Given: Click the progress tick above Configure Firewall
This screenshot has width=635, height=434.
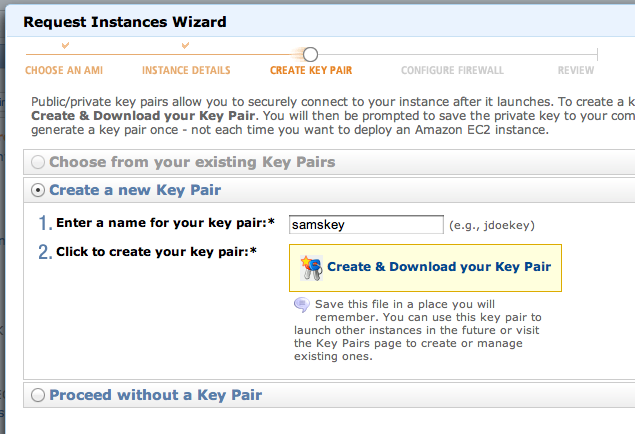Looking at the screenshot, I should (x=453, y=54).
